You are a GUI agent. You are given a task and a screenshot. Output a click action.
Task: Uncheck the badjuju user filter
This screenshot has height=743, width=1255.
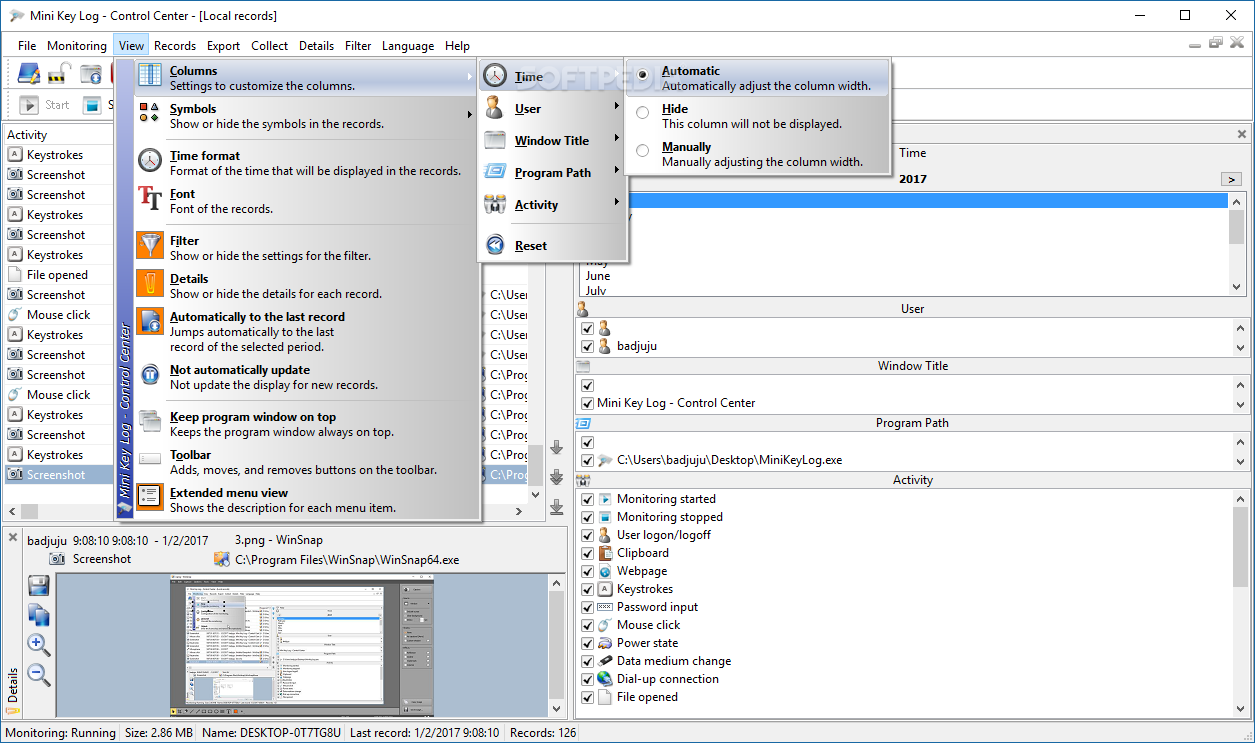(x=588, y=346)
